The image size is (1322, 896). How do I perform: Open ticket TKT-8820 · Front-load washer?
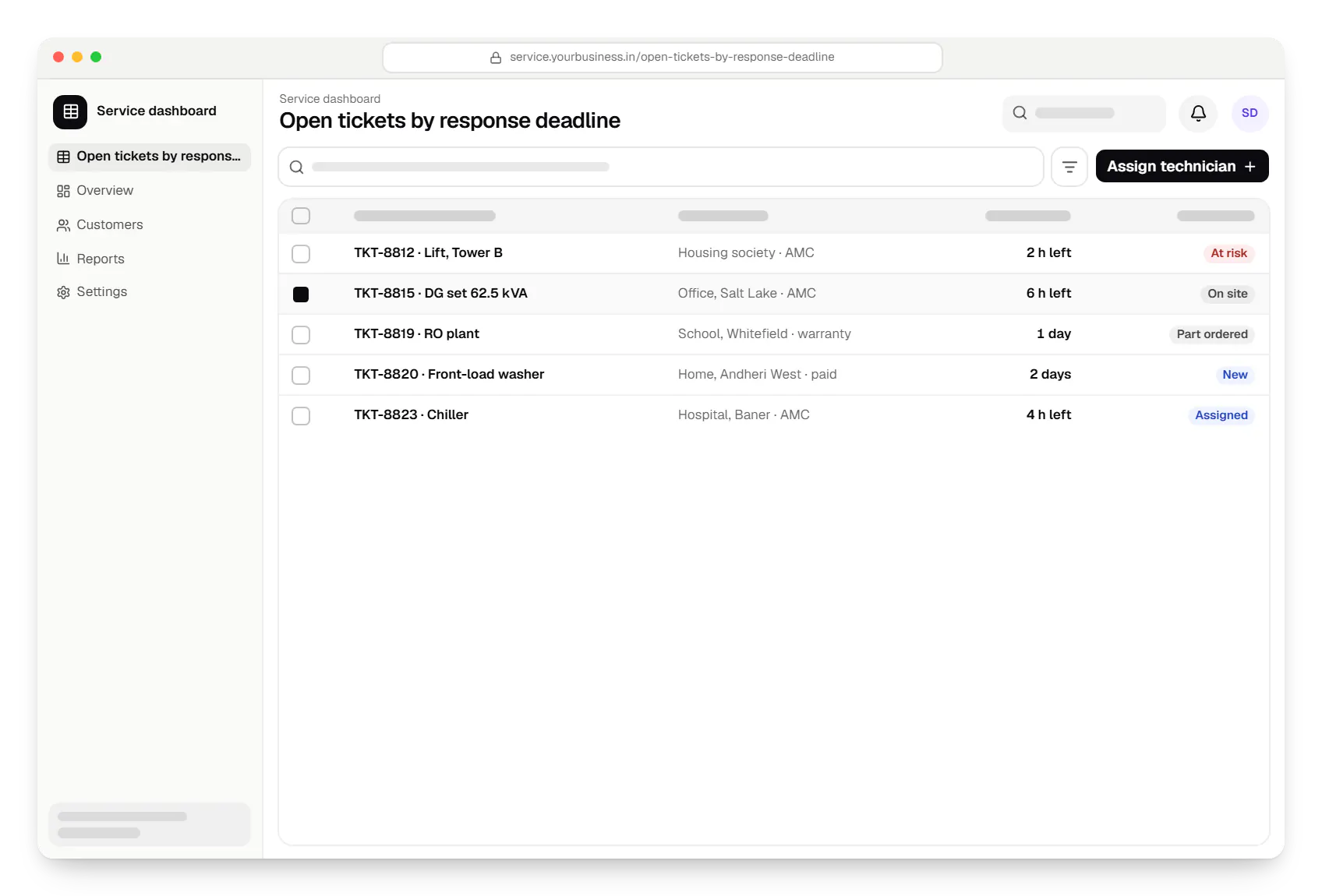(449, 375)
